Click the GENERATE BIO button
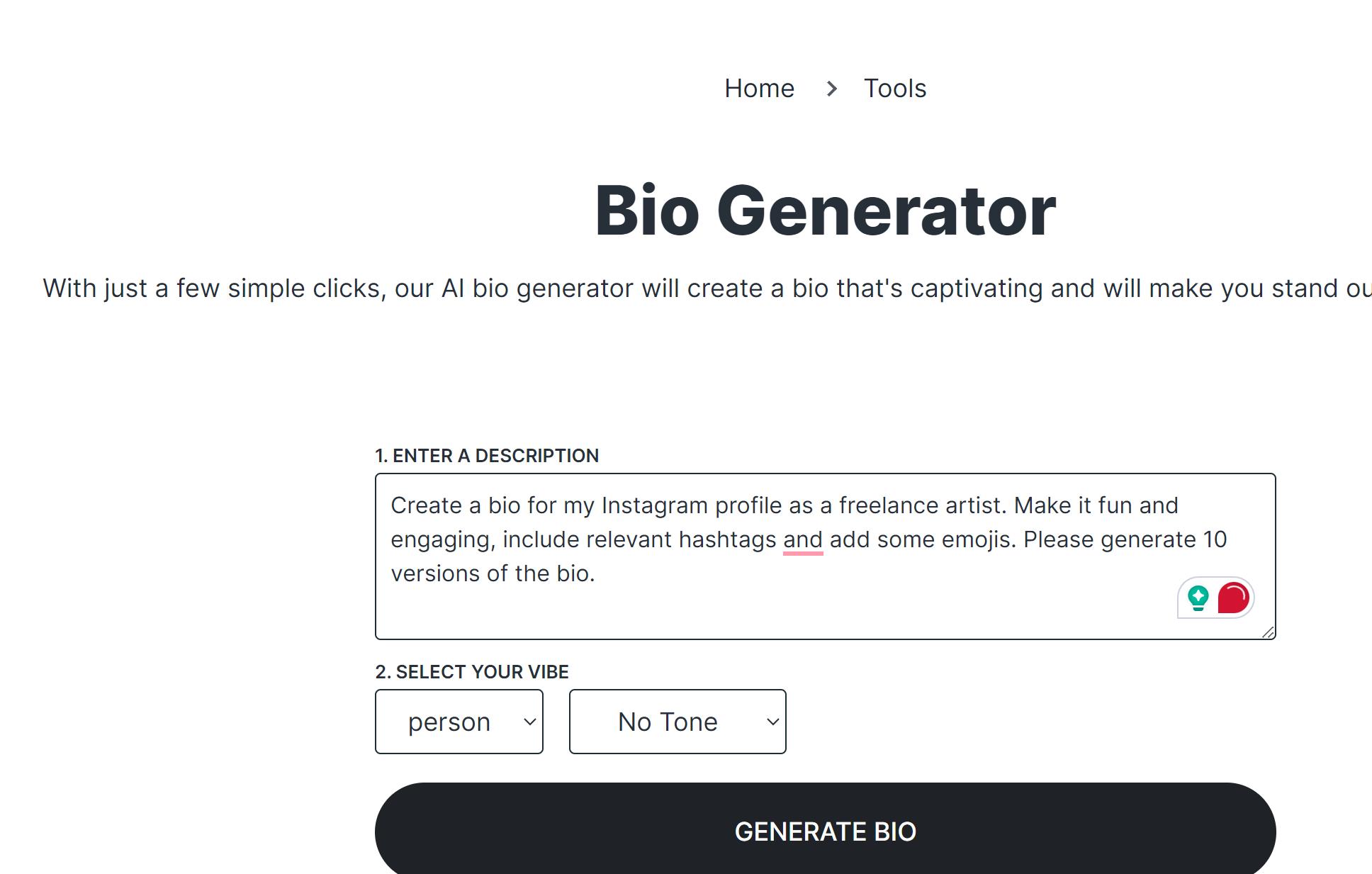This screenshot has height=874, width=1372. pos(826,831)
